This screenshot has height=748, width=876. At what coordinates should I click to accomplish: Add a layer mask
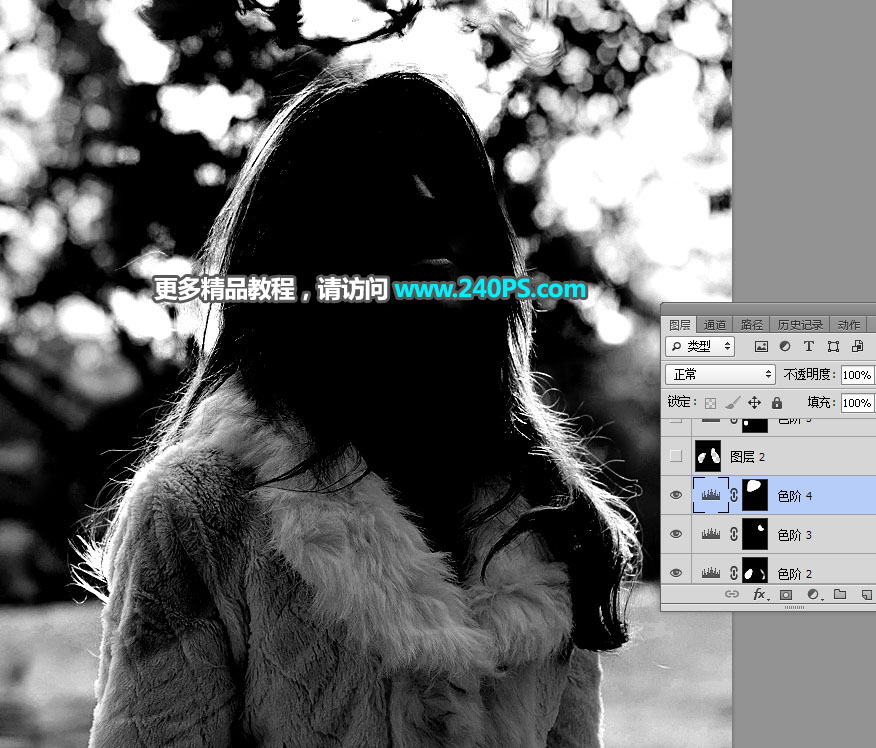(786, 594)
